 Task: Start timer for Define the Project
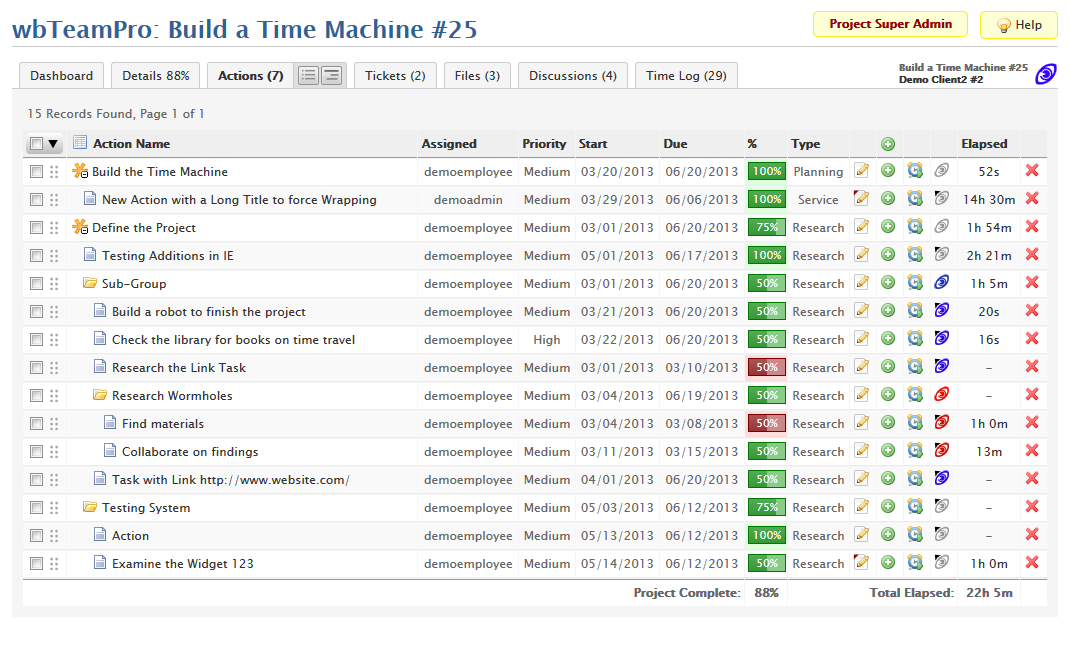pos(914,227)
